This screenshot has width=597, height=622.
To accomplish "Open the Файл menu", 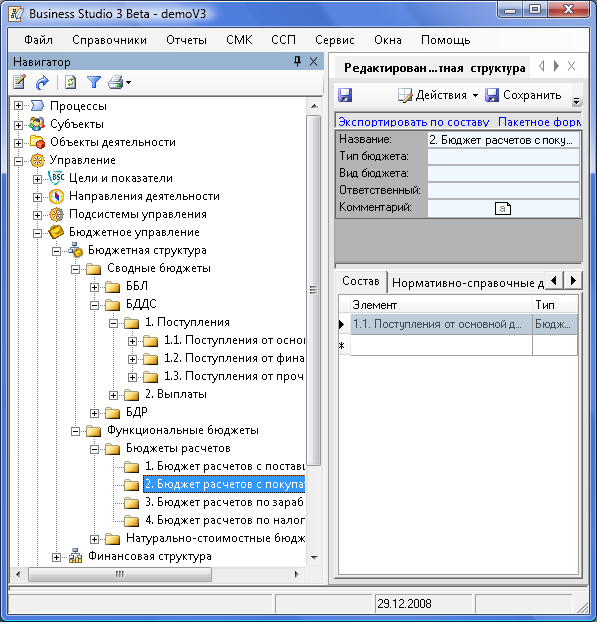I will (38, 40).
